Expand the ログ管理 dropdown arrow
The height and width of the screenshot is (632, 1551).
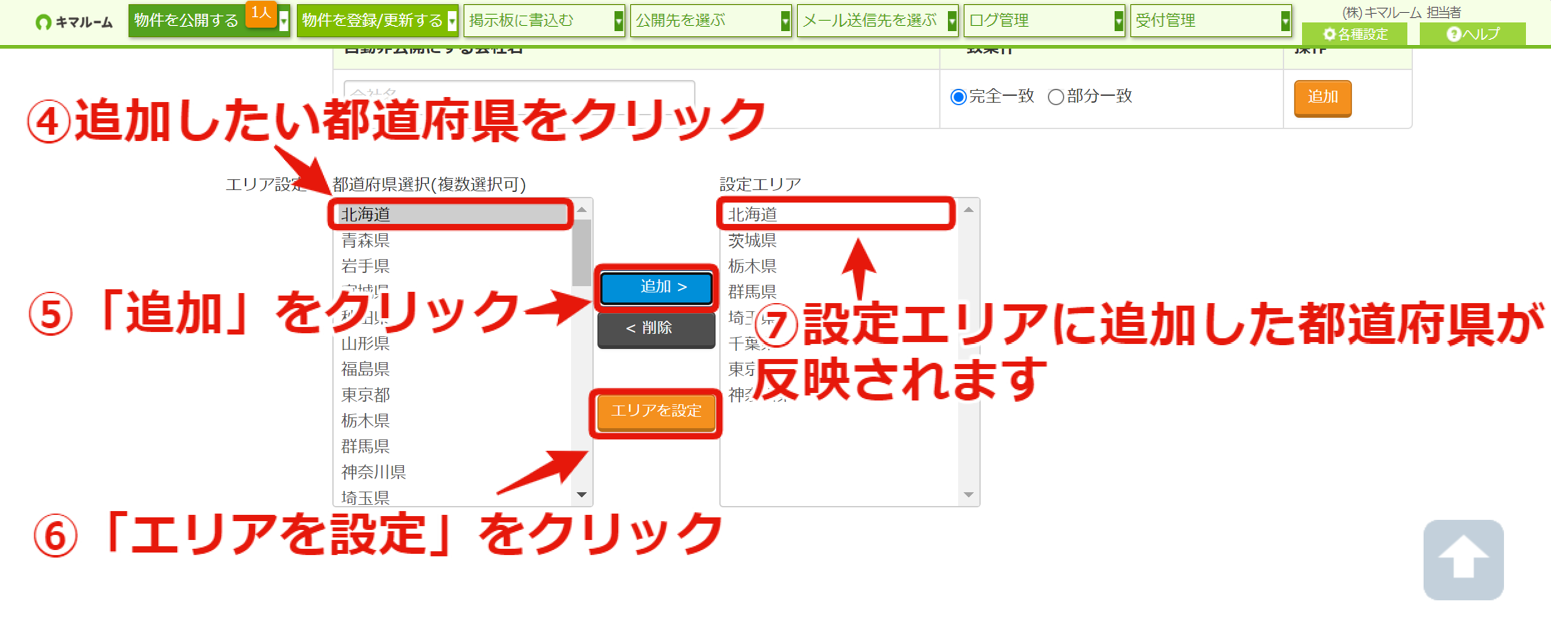click(x=1120, y=20)
